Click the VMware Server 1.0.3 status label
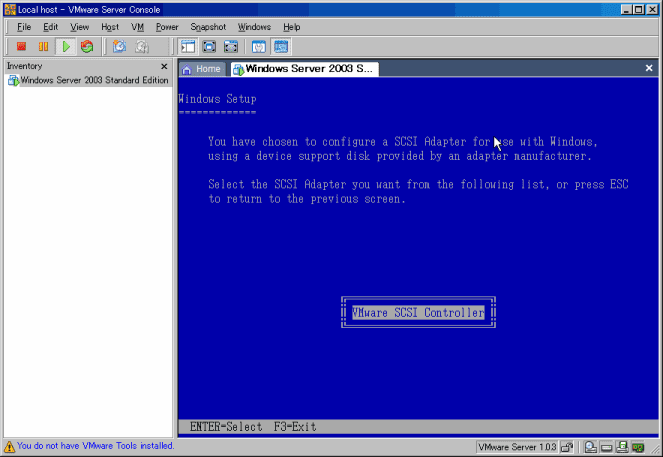This screenshot has width=663, height=457. coord(517,447)
